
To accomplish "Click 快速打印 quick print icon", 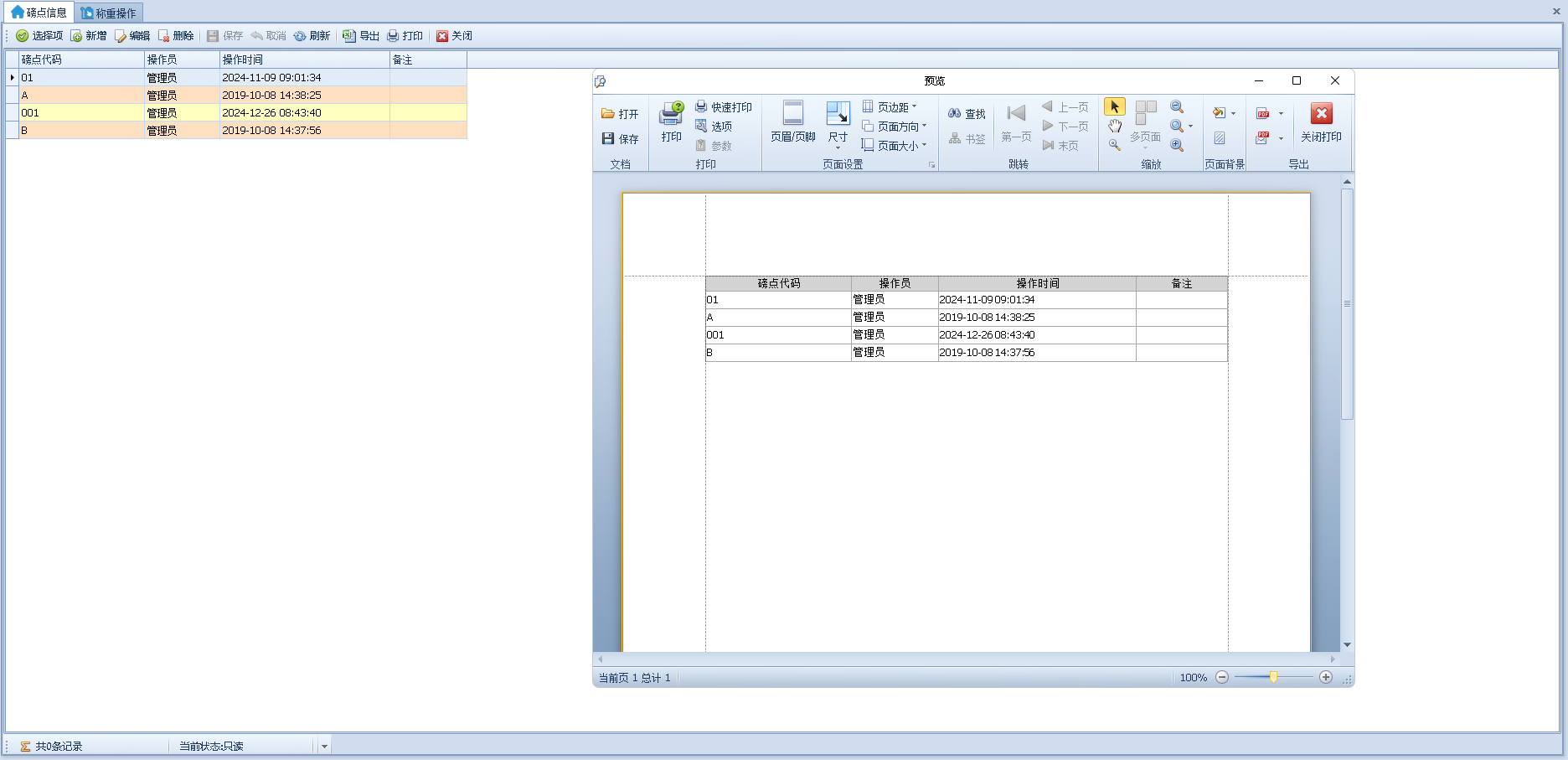I will pos(701,106).
